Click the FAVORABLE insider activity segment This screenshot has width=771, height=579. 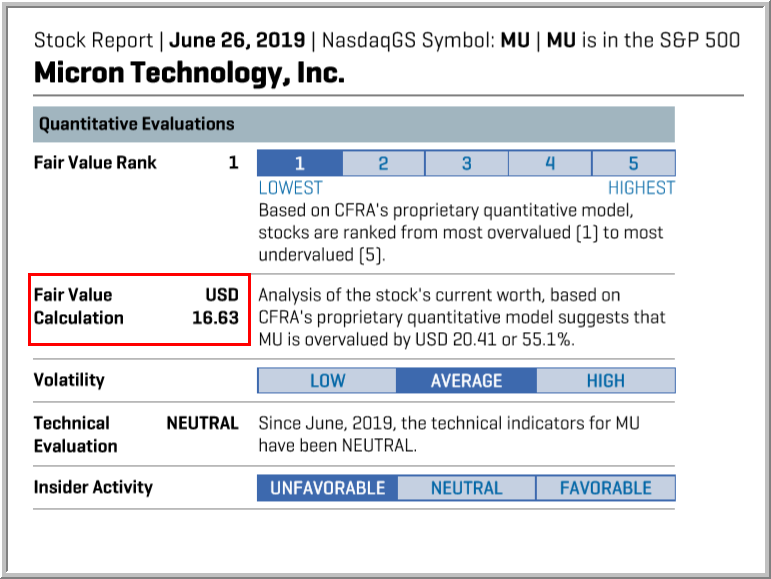pos(606,488)
